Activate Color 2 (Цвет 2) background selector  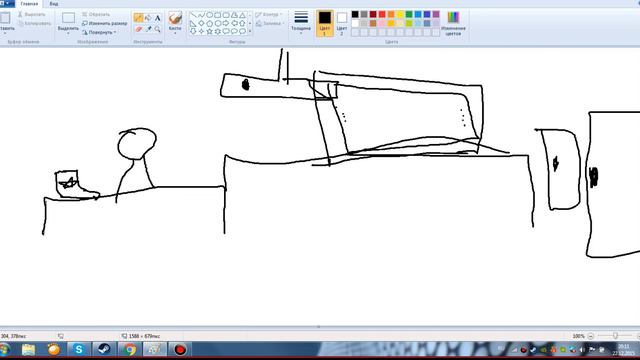pos(342,23)
